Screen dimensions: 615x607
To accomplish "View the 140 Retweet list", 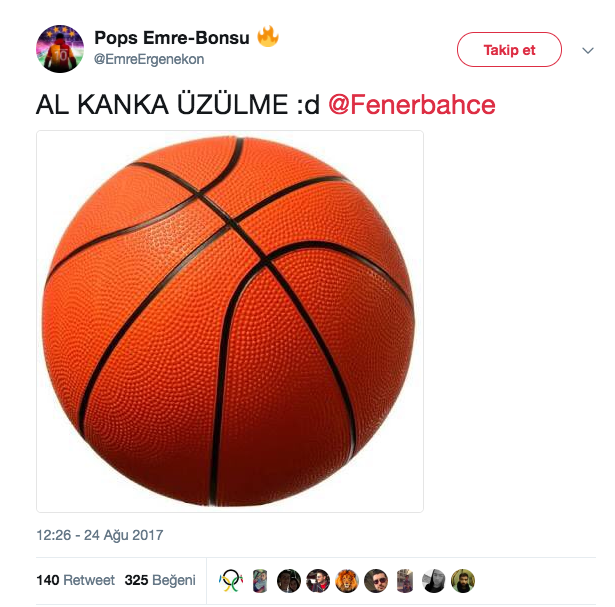I will (75, 580).
